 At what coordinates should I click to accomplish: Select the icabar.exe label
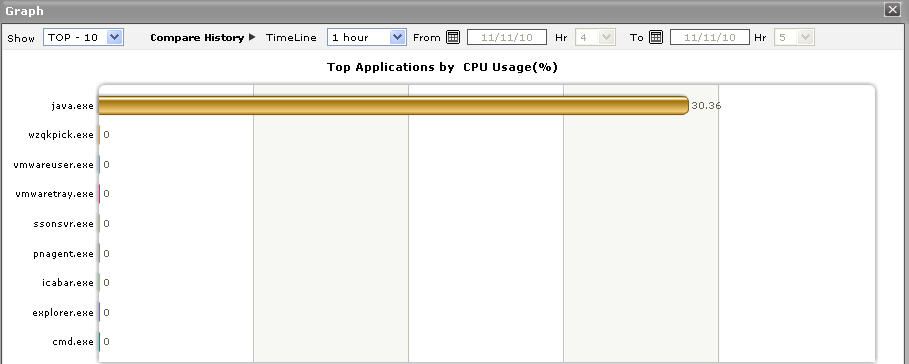point(68,283)
